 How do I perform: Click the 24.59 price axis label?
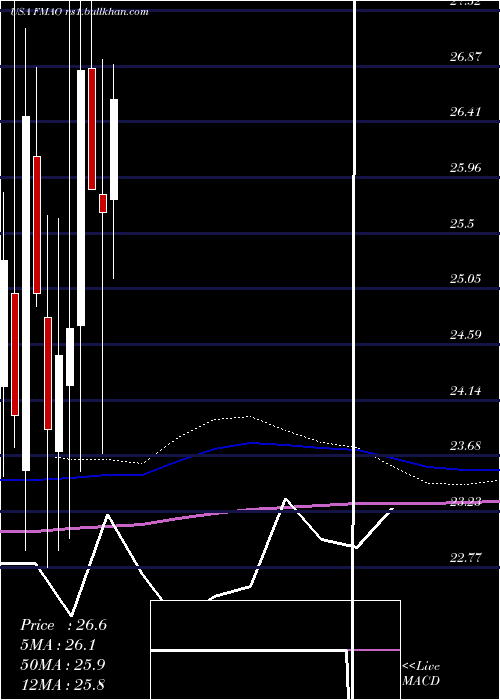466,335
